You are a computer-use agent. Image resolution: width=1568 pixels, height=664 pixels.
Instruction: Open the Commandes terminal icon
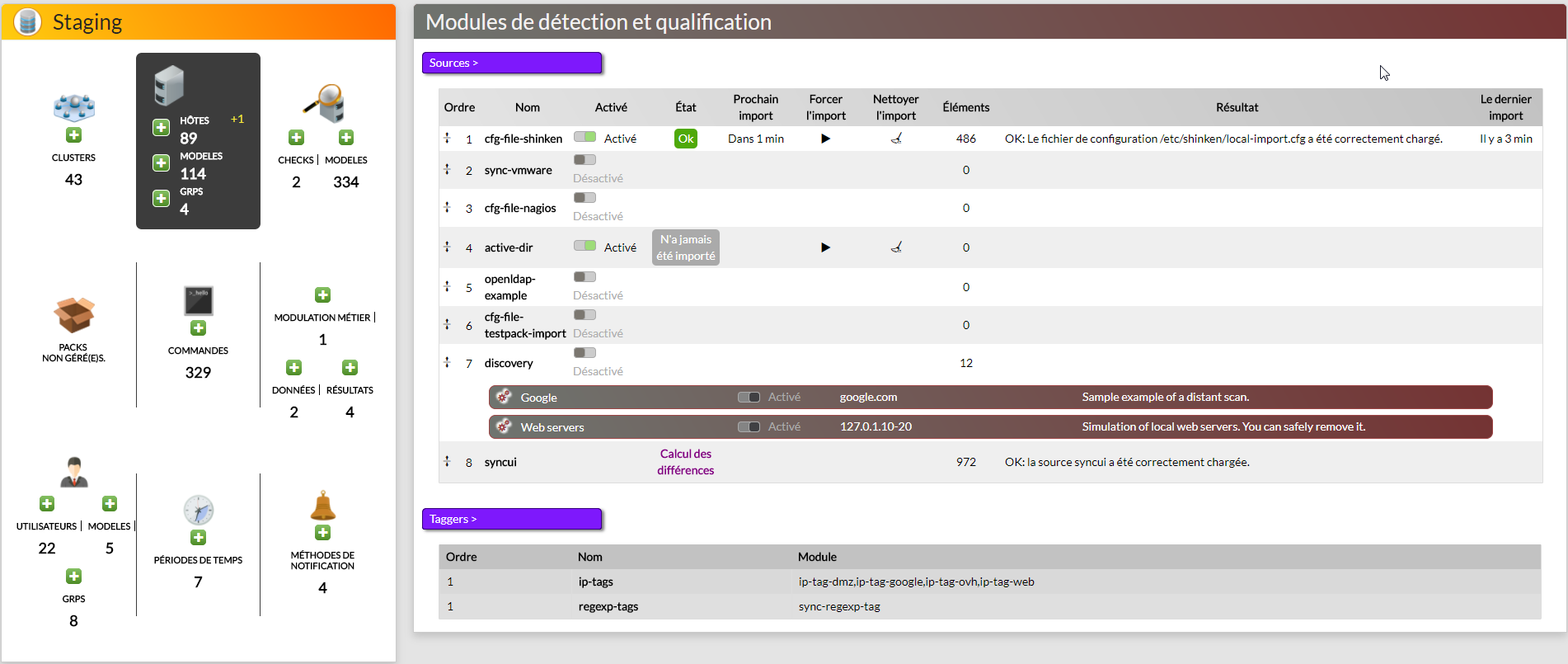pyautogui.click(x=198, y=301)
